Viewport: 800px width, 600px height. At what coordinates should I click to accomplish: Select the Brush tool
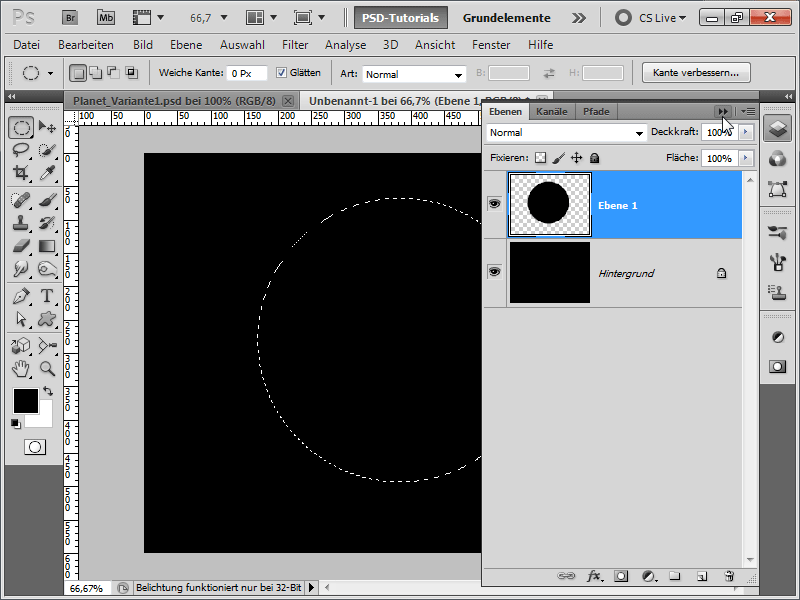tap(47, 200)
